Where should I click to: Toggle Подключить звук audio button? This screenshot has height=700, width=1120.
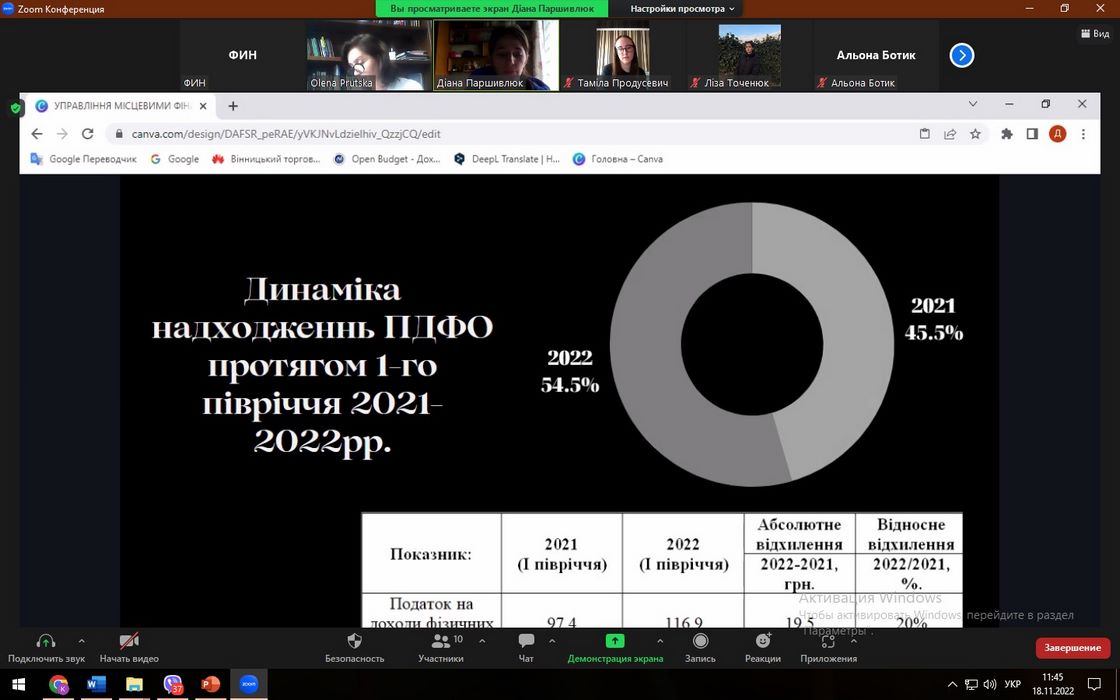coord(46,641)
